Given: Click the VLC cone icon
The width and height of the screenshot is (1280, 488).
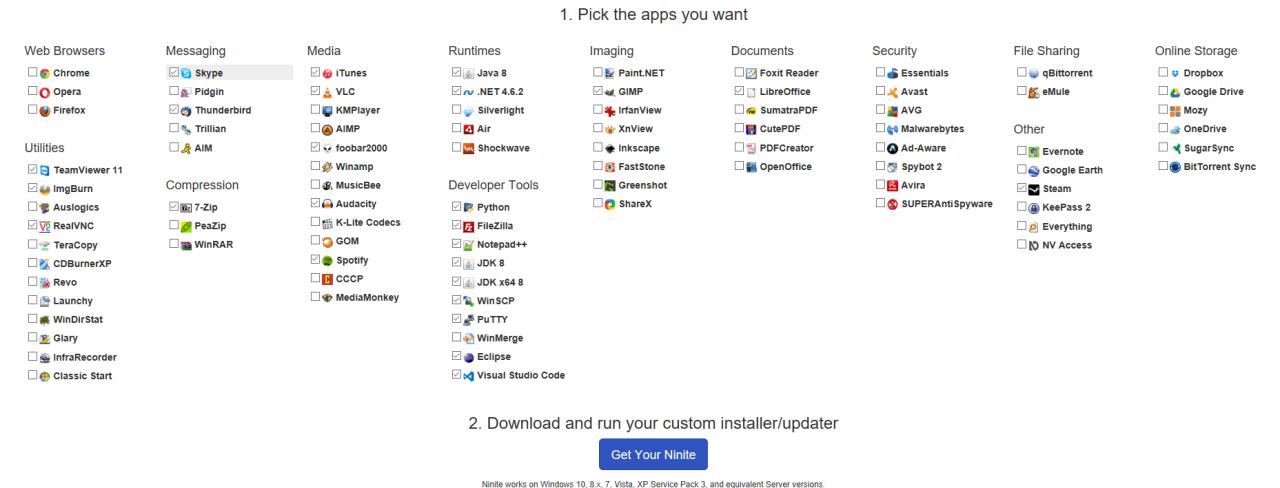Looking at the screenshot, I should [x=327, y=92].
